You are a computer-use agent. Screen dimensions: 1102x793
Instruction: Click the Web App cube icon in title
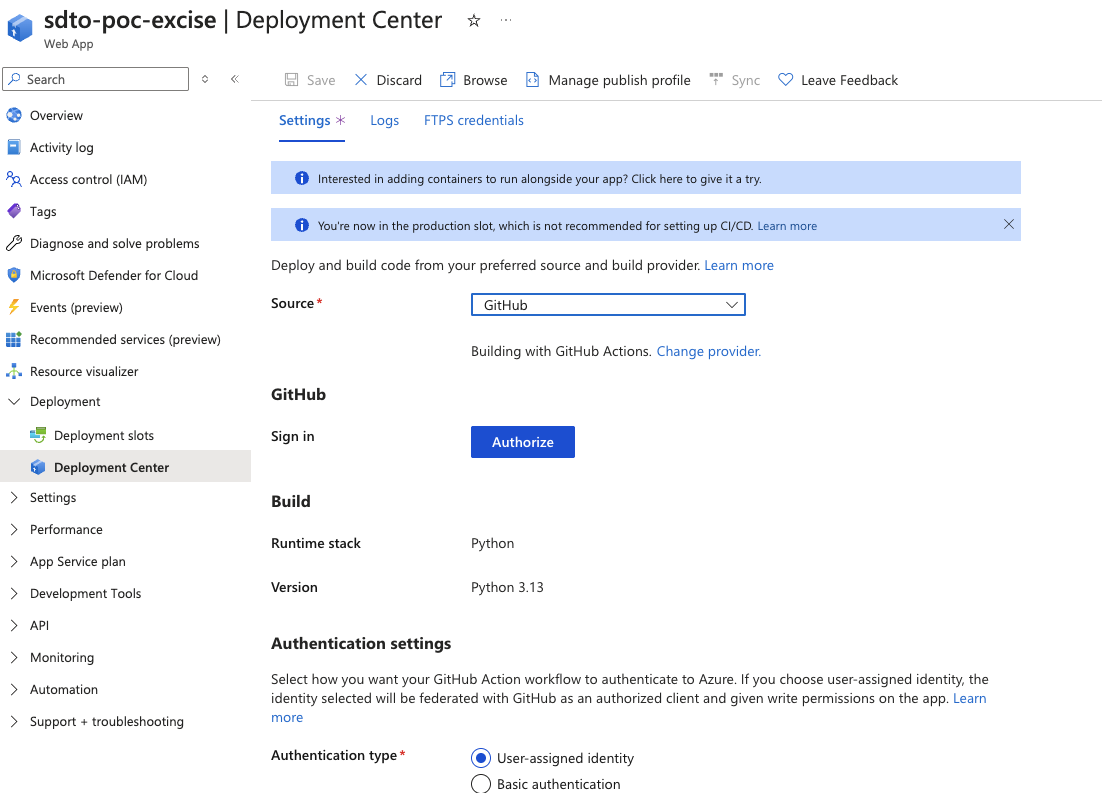tap(20, 28)
